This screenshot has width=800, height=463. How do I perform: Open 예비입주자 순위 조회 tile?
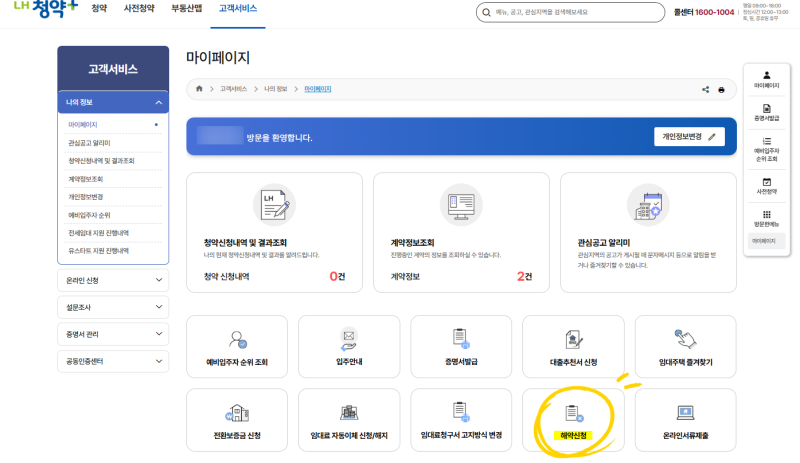coord(237,347)
